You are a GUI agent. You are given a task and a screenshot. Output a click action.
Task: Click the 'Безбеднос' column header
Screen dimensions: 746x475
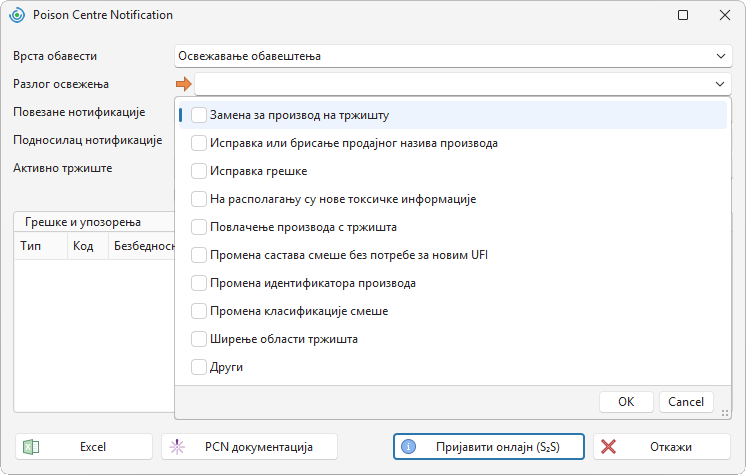coord(142,246)
